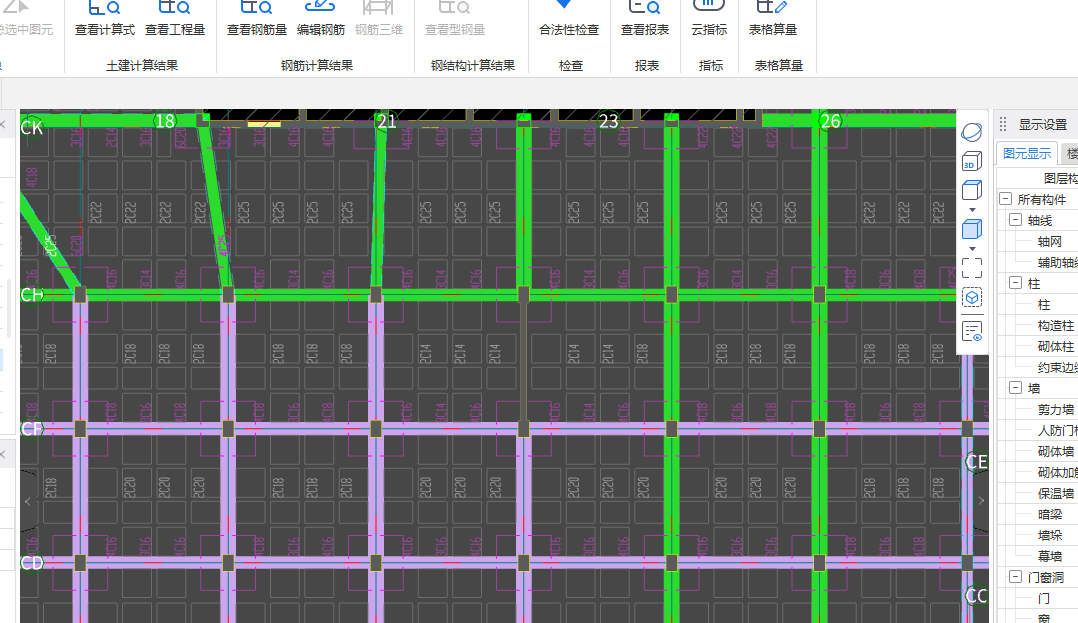Collapse 墙 tree group
The image size is (1078, 623).
[1015, 388]
